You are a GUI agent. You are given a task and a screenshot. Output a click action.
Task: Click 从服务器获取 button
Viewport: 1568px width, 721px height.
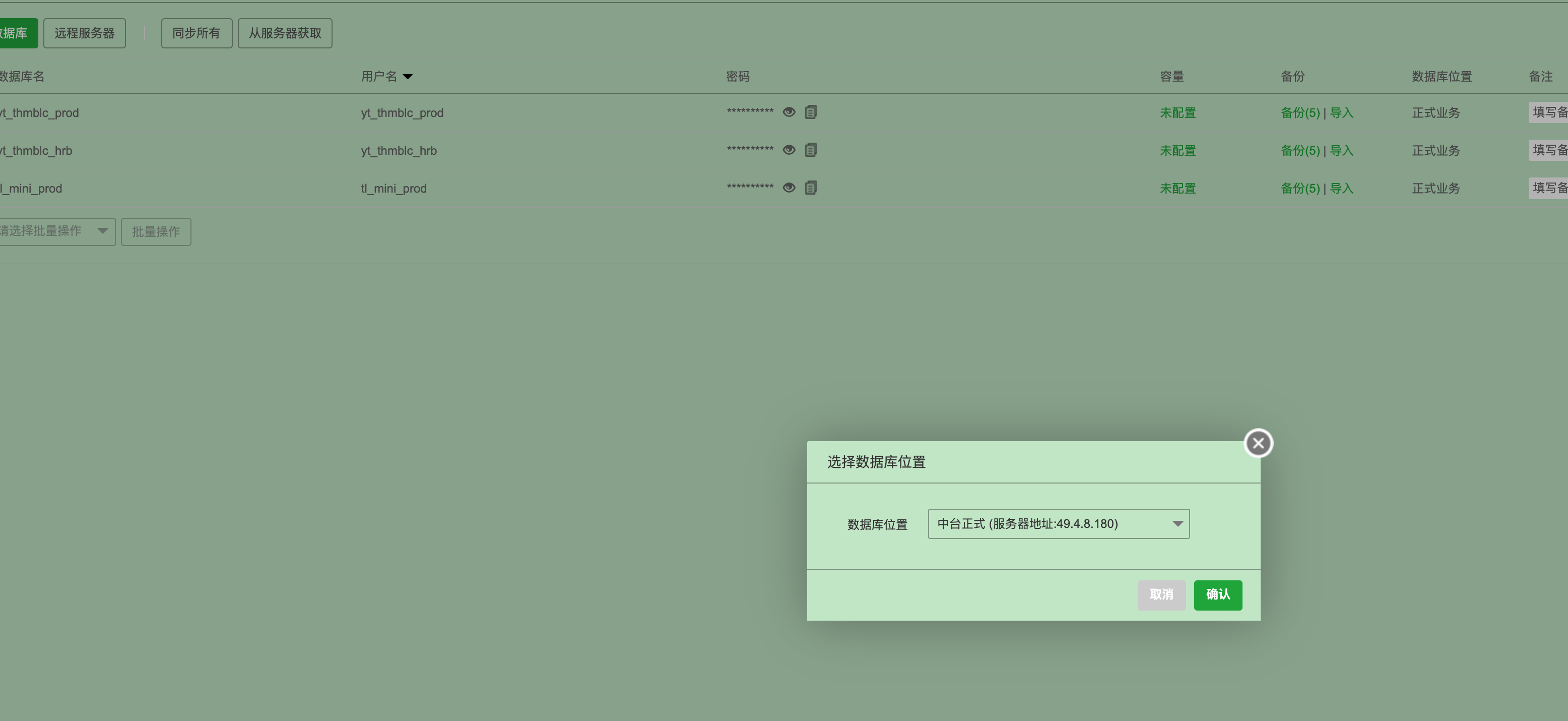[285, 33]
